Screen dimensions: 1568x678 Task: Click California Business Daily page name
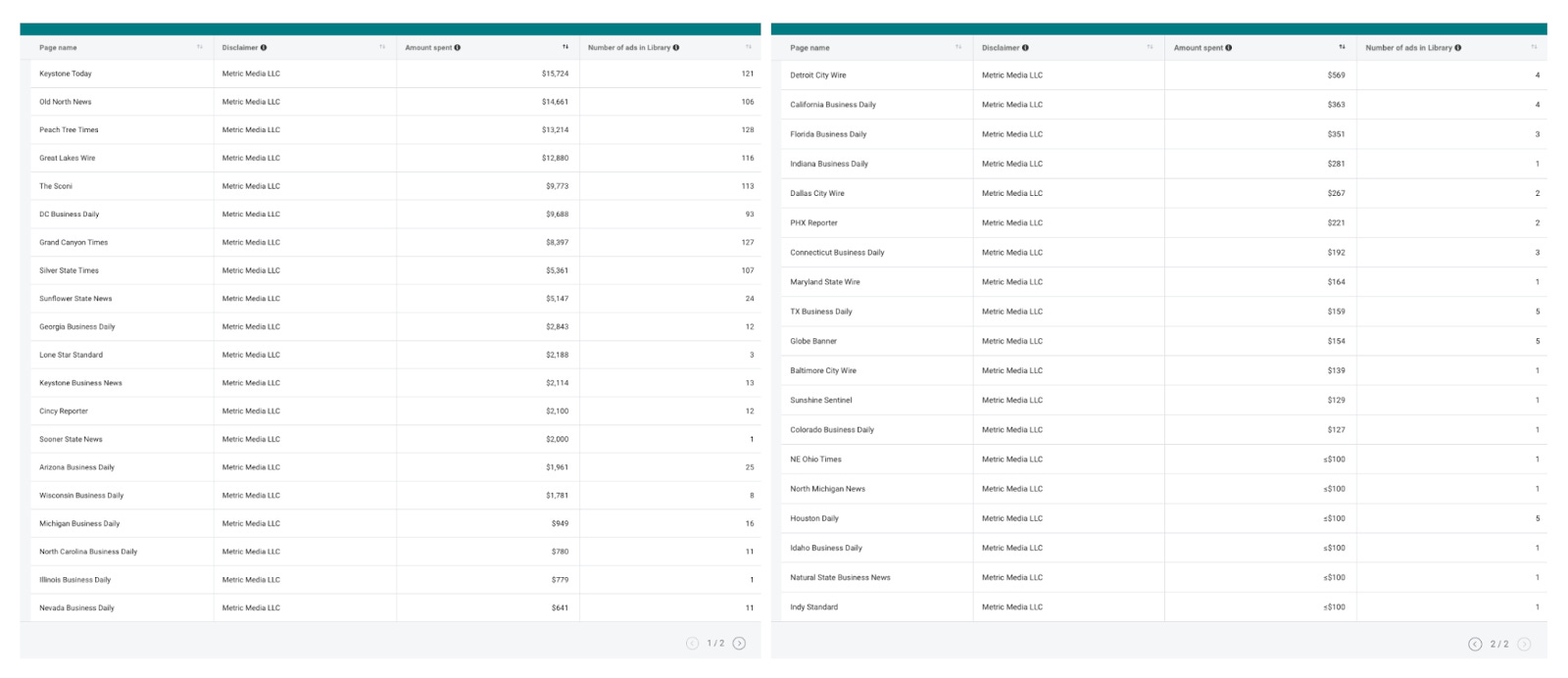point(833,105)
